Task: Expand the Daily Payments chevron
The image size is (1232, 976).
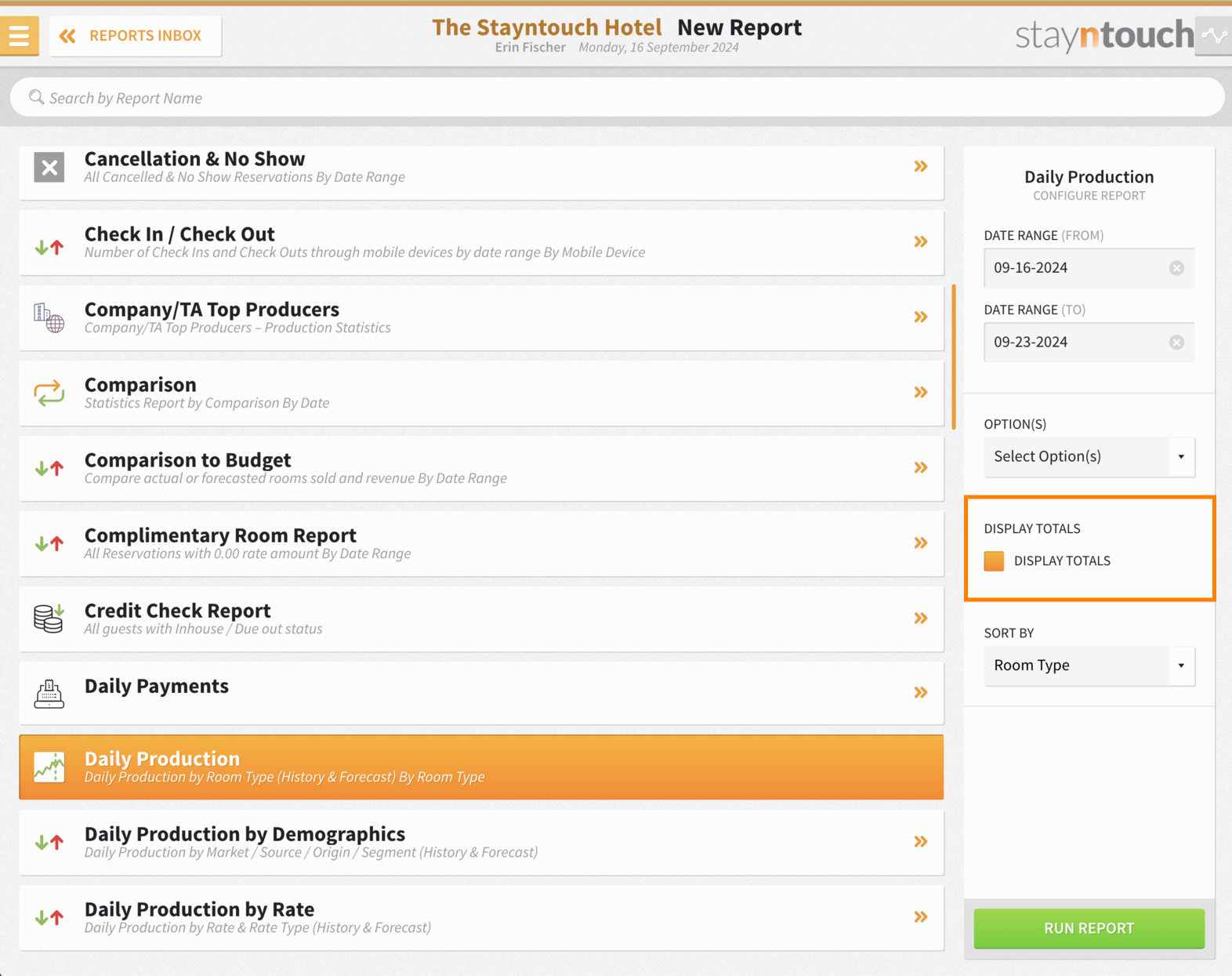Action: 921,693
